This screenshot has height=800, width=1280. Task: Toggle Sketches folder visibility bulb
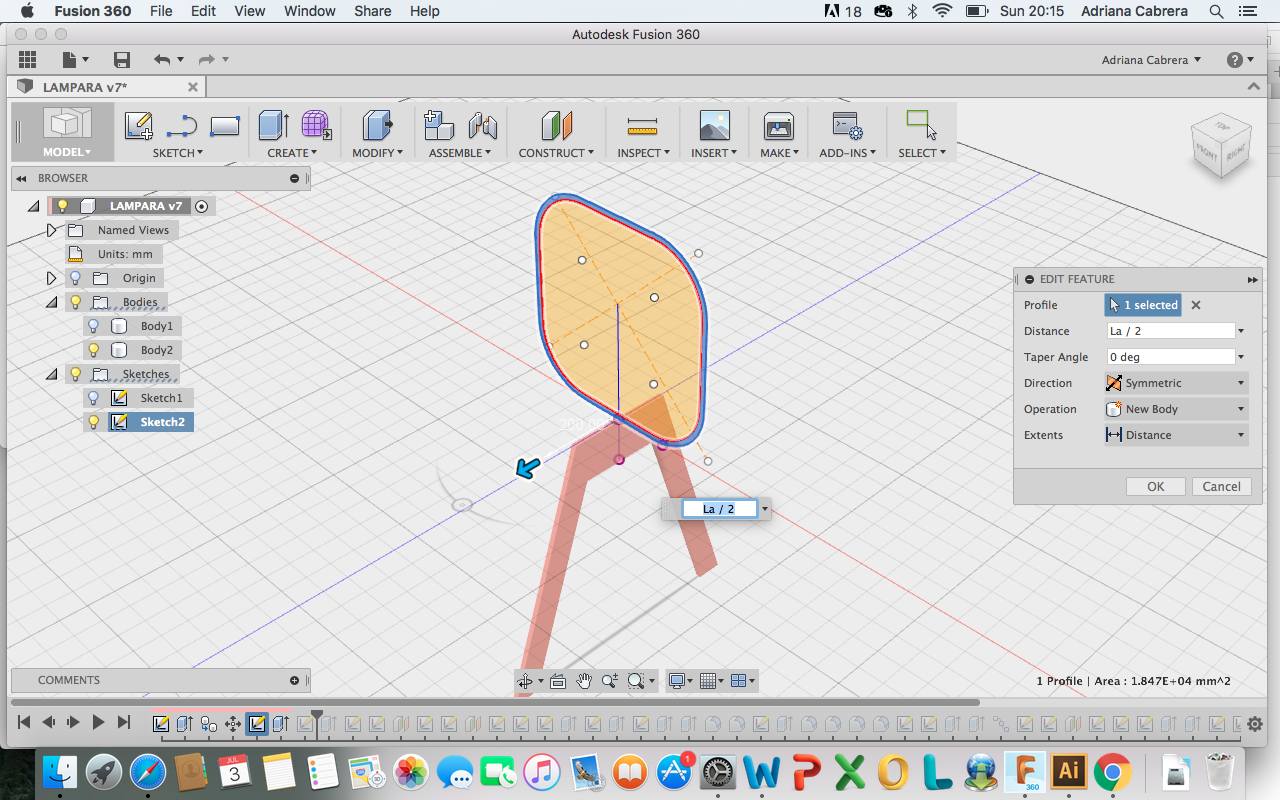coord(75,374)
